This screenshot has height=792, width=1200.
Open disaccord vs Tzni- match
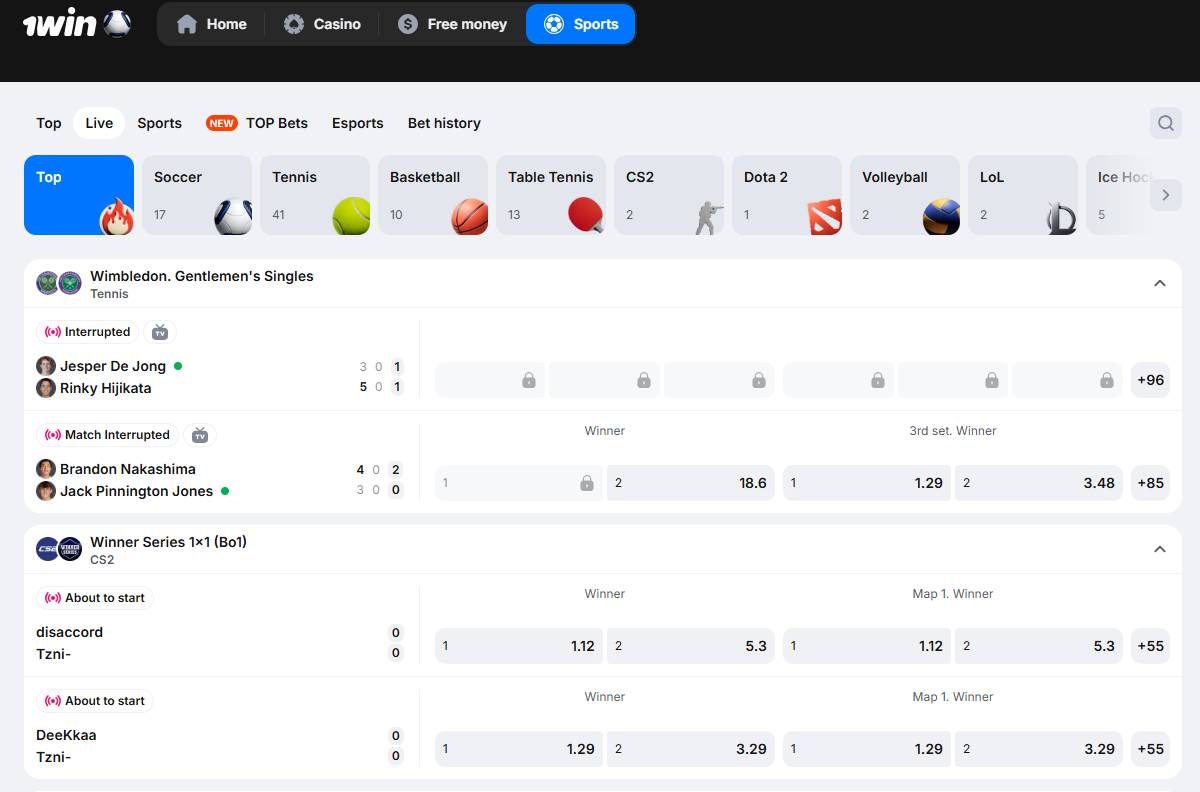[220, 642]
